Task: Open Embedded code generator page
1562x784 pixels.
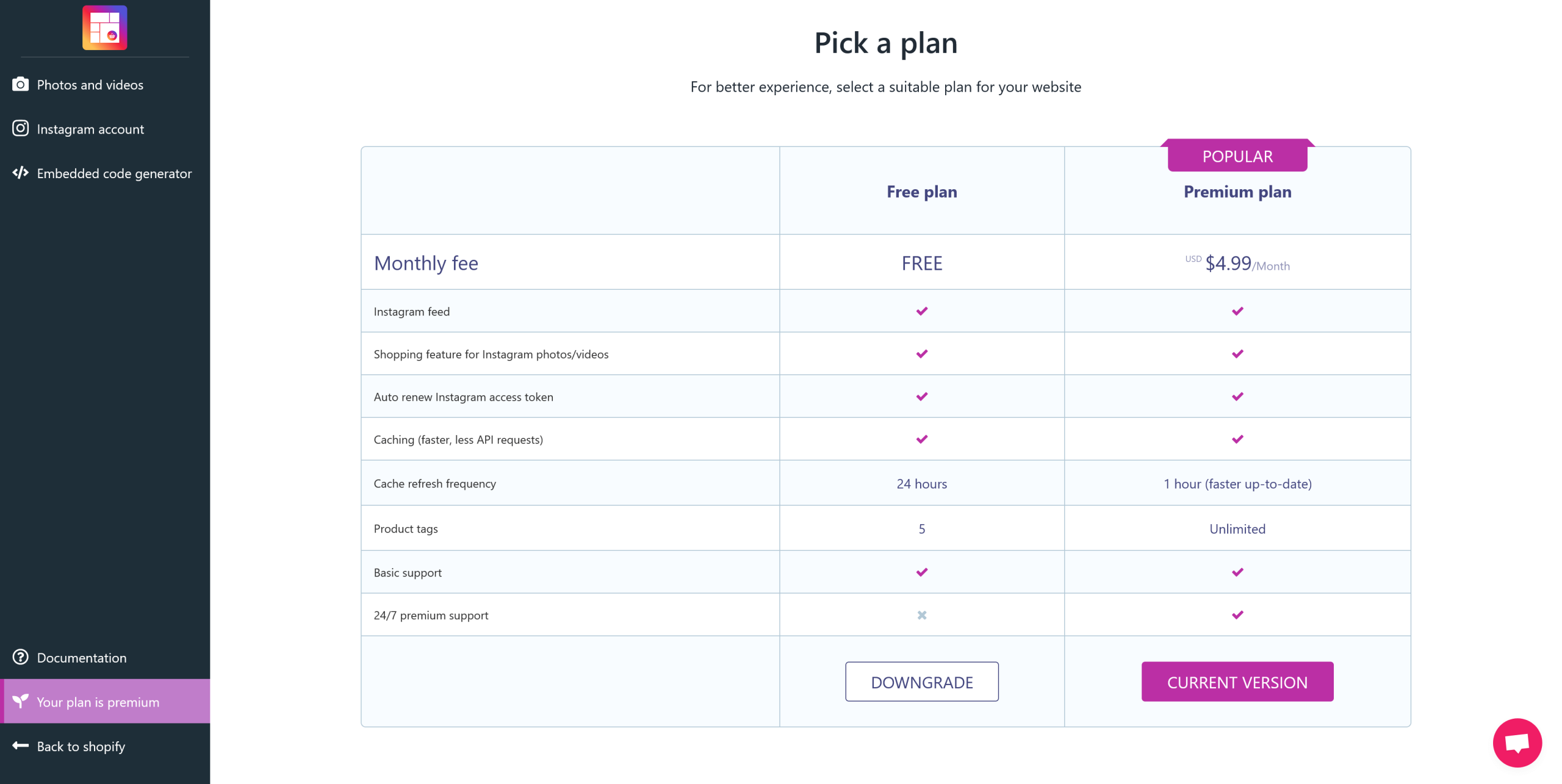Action: 114,174
